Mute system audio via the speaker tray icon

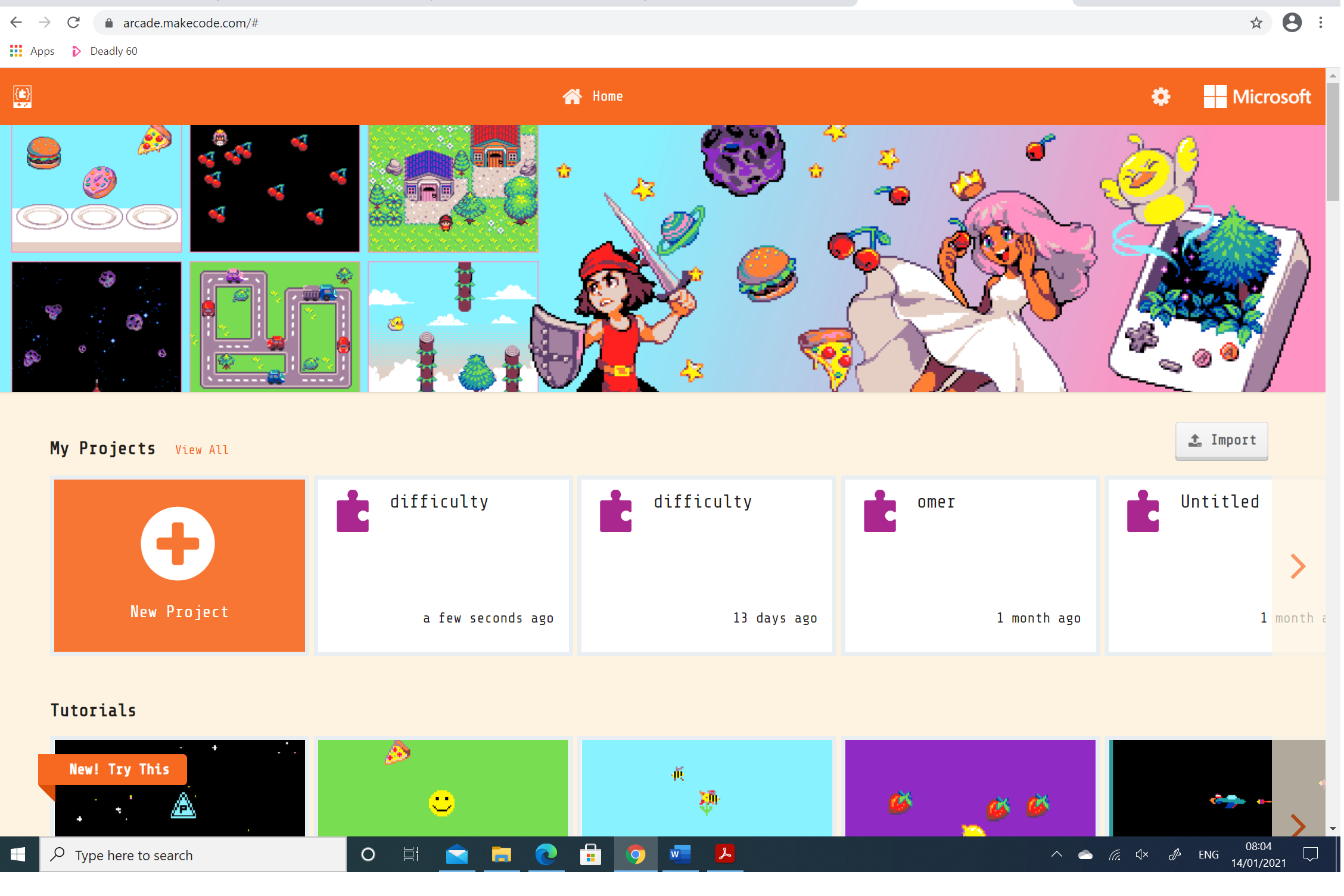coord(1143,854)
